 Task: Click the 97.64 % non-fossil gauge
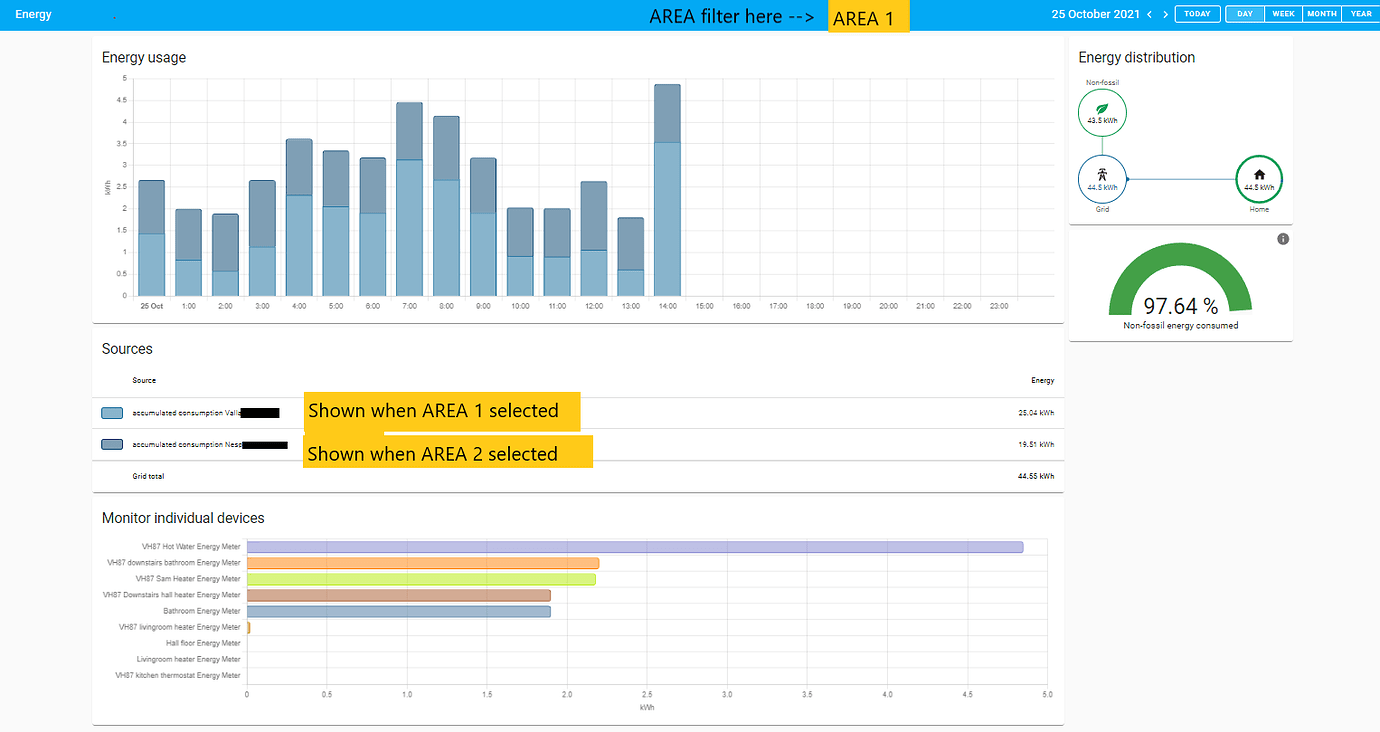(x=1180, y=285)
